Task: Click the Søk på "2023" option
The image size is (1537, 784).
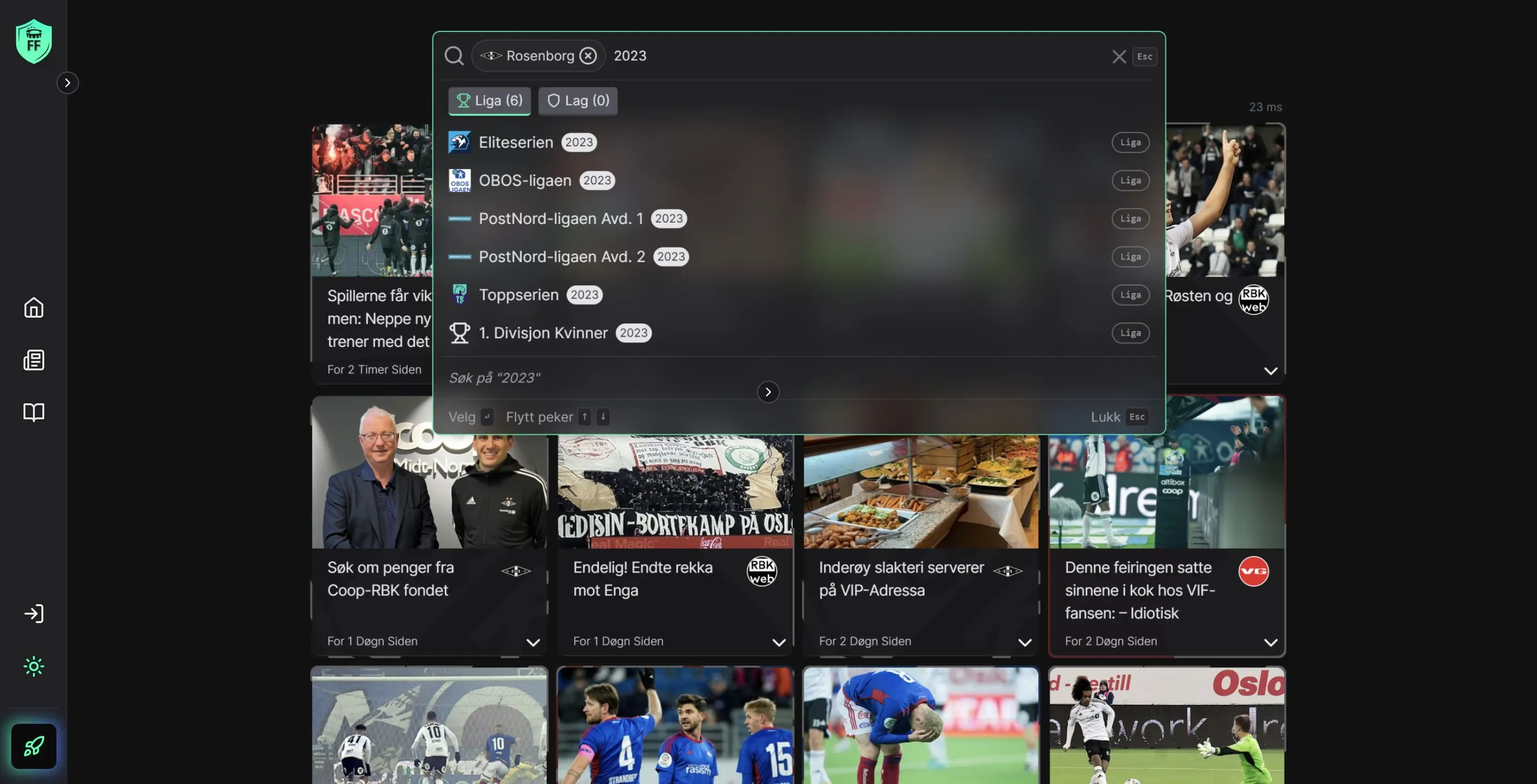Action: click(x=495, y=377)
